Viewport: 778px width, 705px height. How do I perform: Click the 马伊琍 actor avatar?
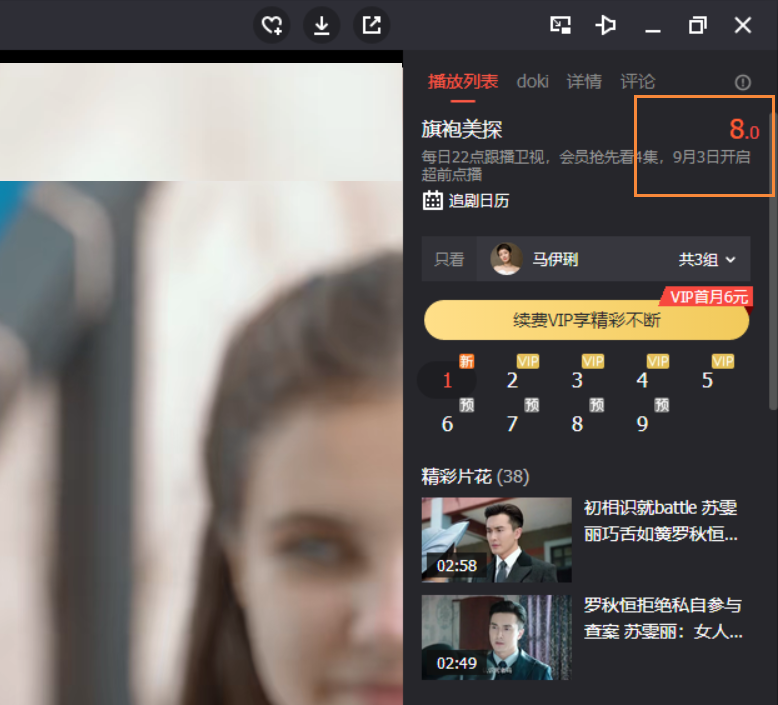click(x=506, y=259)
